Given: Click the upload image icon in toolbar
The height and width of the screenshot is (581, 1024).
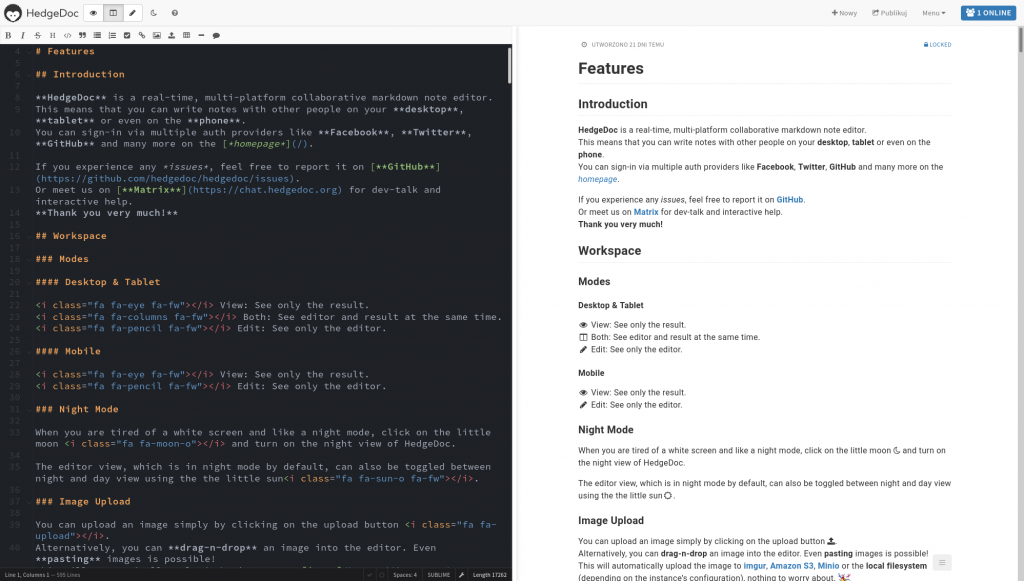Looking at the screenshot, I should pos(172,35).
